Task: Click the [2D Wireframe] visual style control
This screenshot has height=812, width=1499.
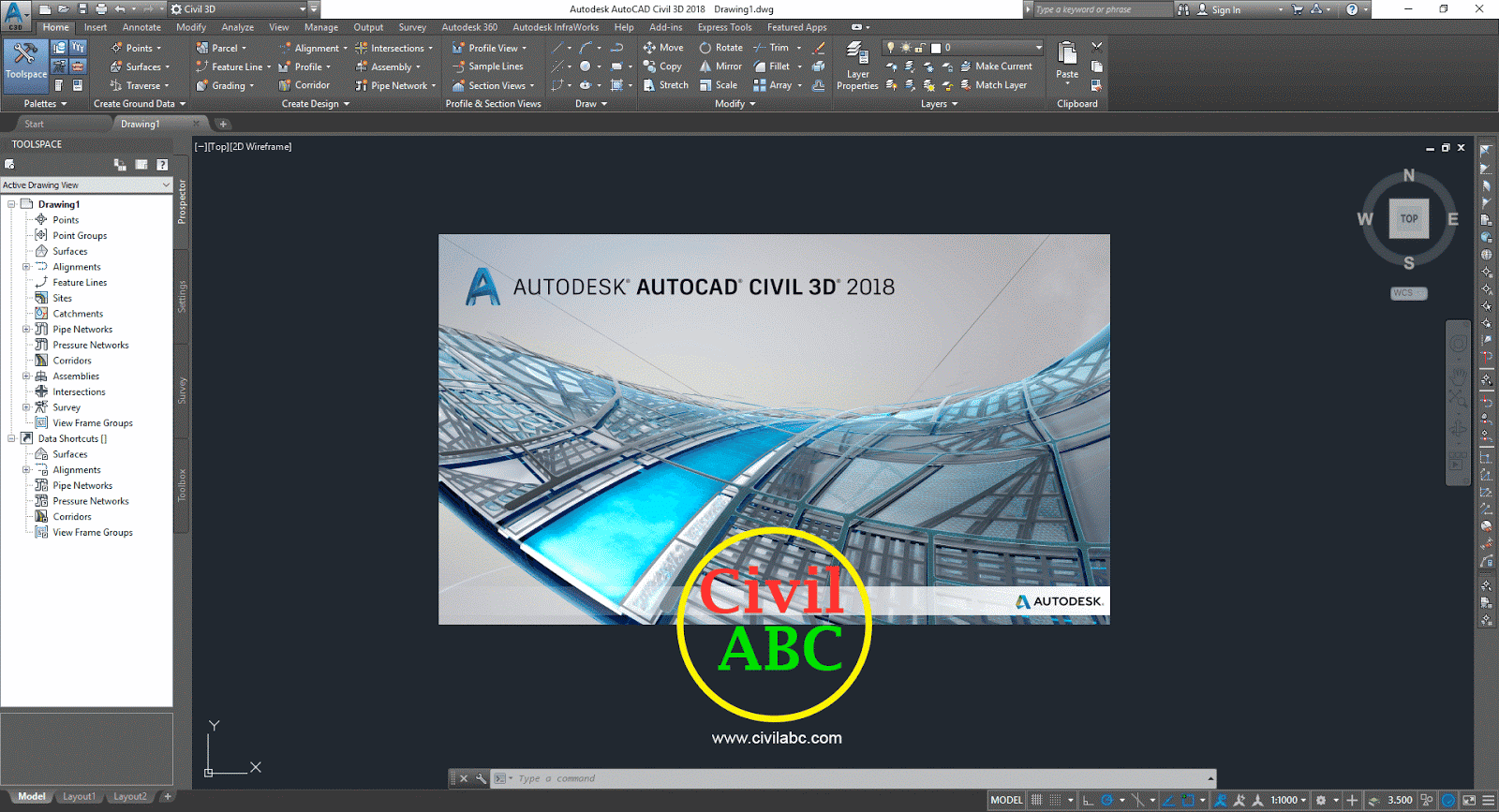Action: click(x=260, y=146)
